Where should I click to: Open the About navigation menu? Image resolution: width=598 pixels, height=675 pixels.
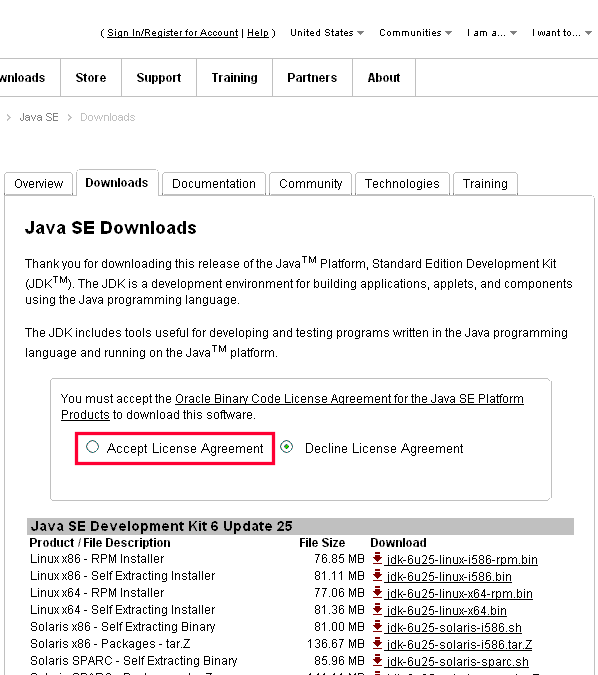[x=384, y=78]
